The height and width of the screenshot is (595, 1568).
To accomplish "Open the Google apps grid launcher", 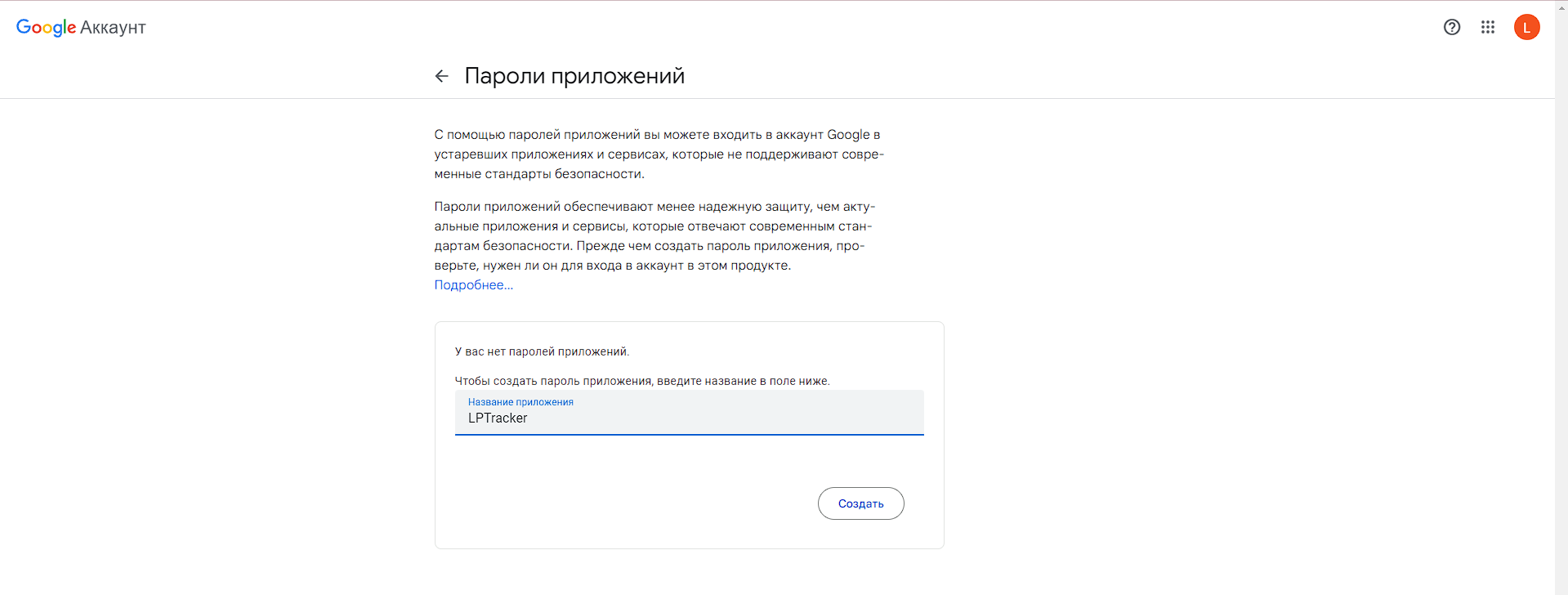I will pyautogui.click(x=1488, y=27).
